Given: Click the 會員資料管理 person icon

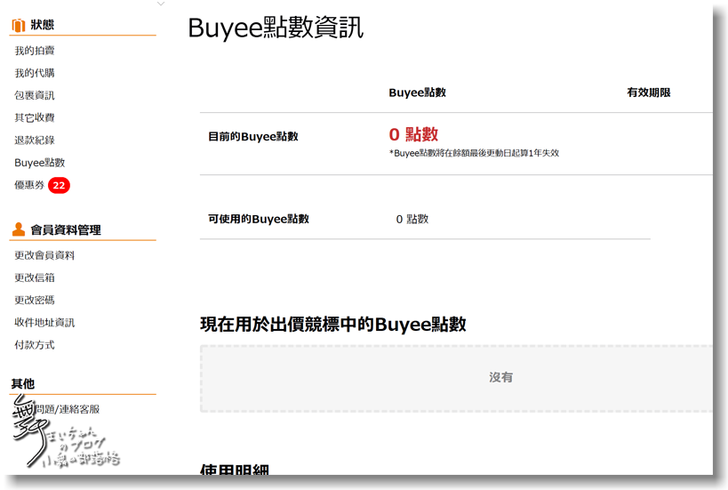Looking at the screenshot, I should click(19, 229).
